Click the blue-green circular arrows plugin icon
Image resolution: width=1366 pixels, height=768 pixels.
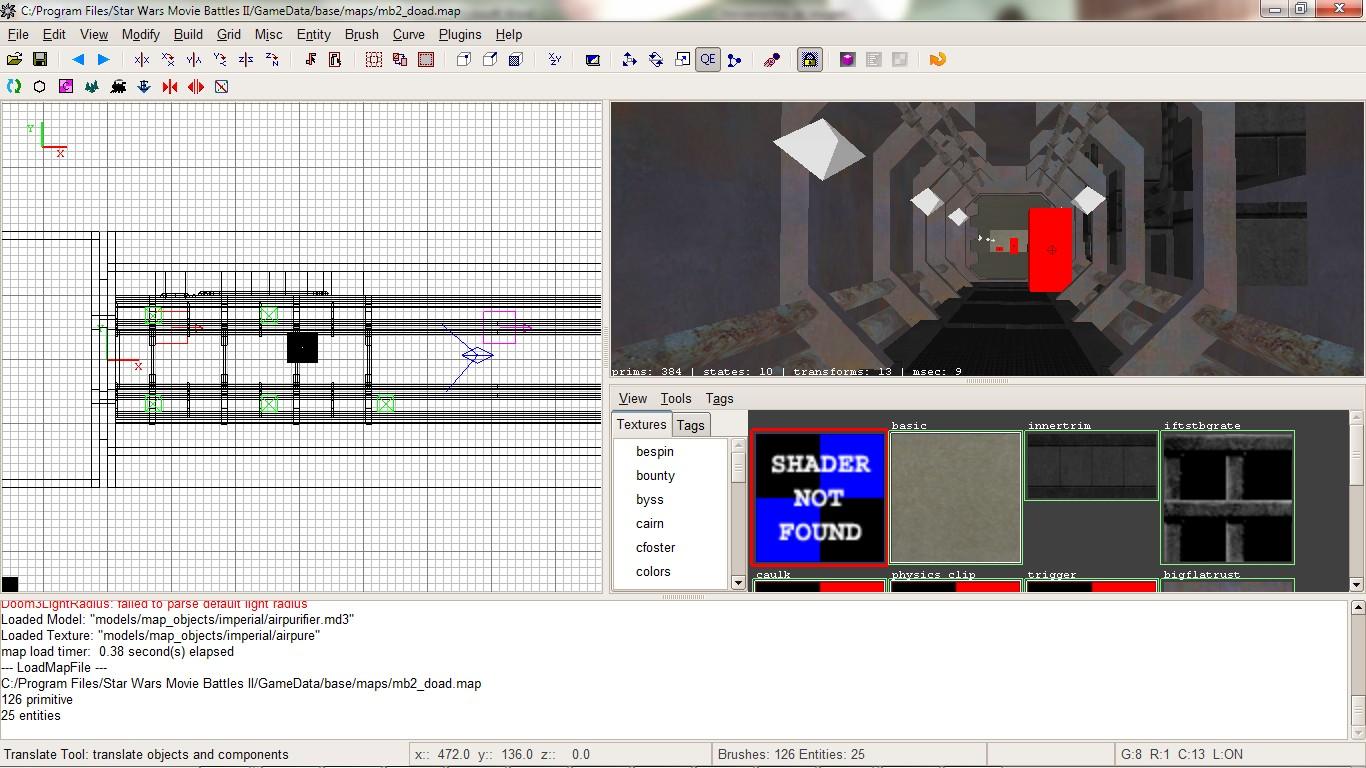(x=14, y=87)
